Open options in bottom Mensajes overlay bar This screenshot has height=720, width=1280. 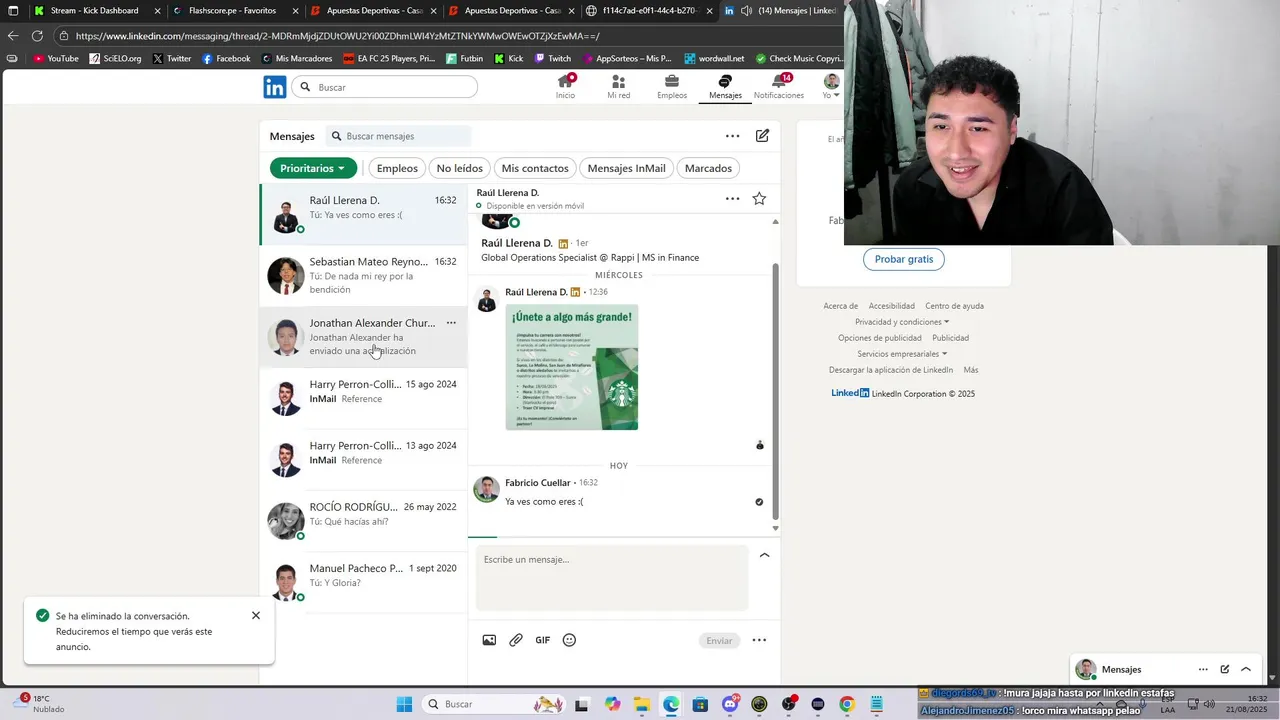coord(1203,670)
